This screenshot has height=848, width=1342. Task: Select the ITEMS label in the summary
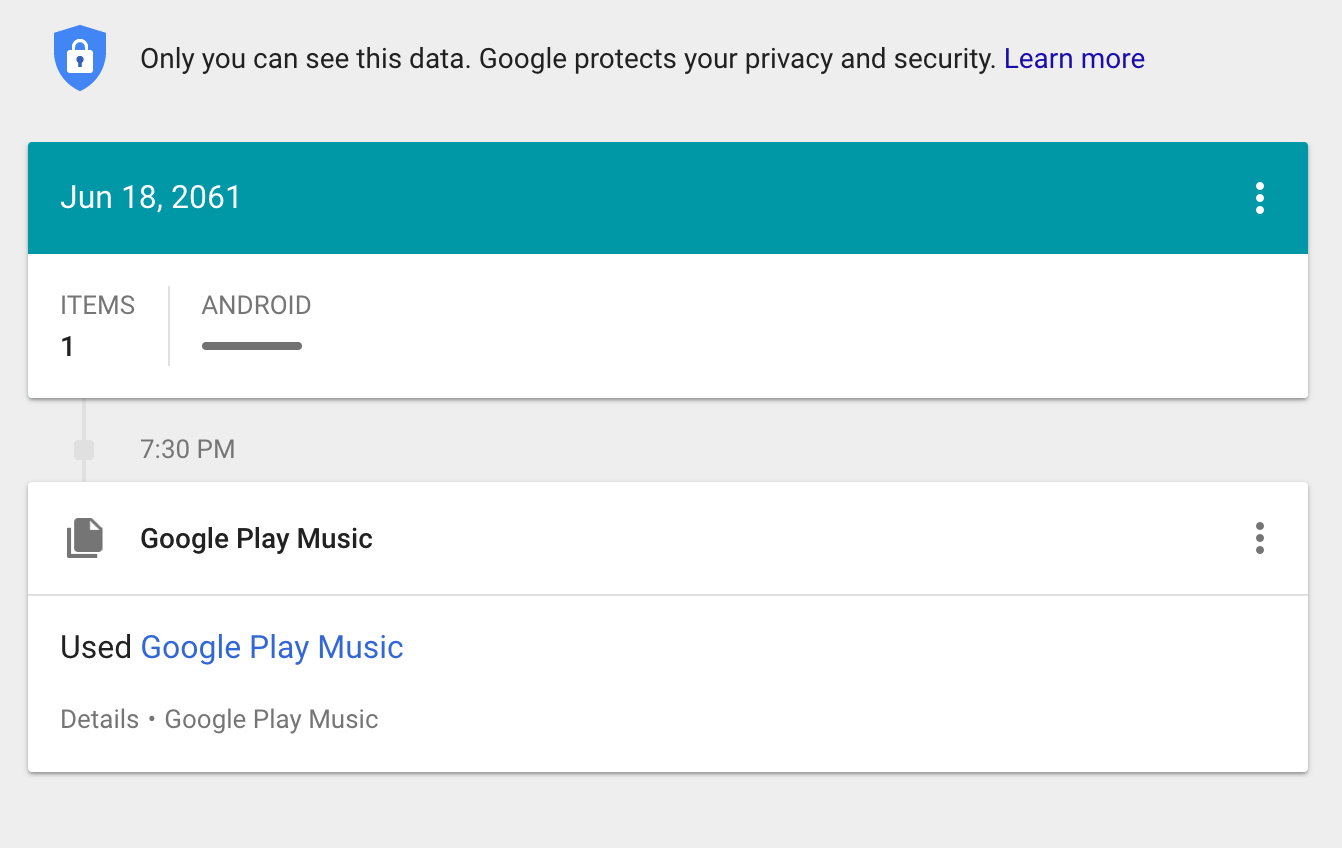pos(98,305)
